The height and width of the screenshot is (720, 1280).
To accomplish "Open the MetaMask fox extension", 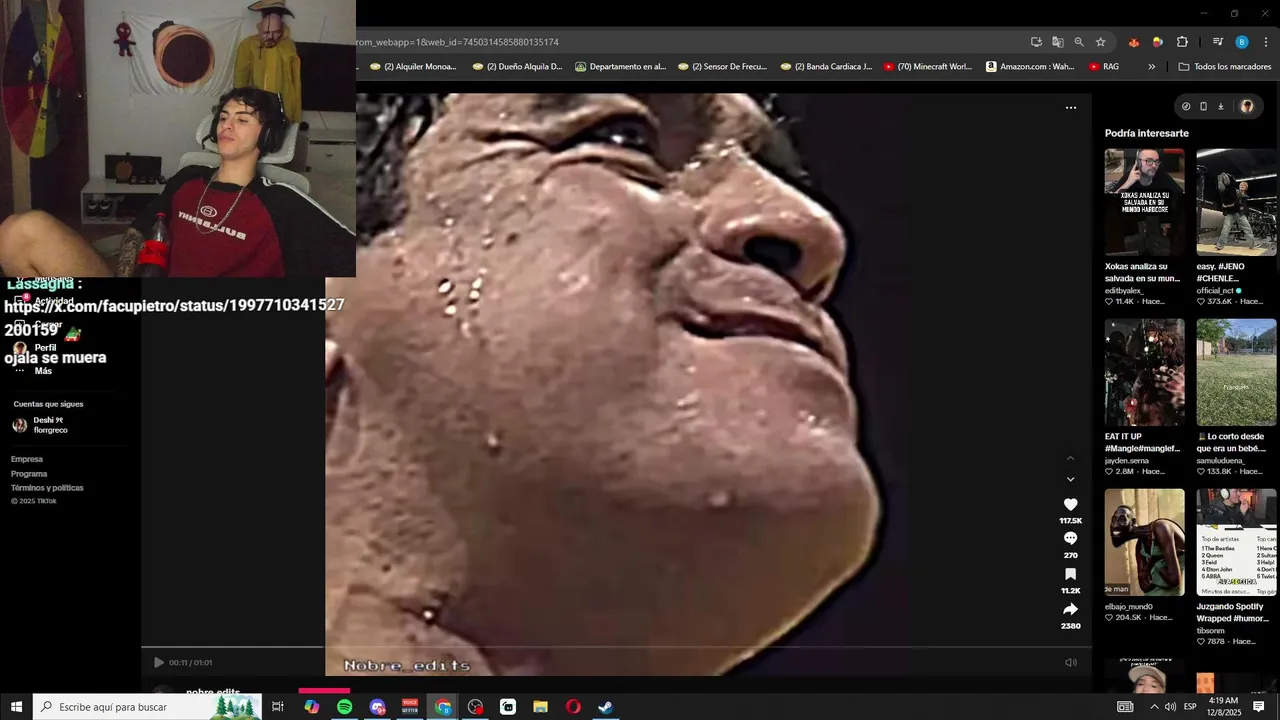I will 1133,42.
